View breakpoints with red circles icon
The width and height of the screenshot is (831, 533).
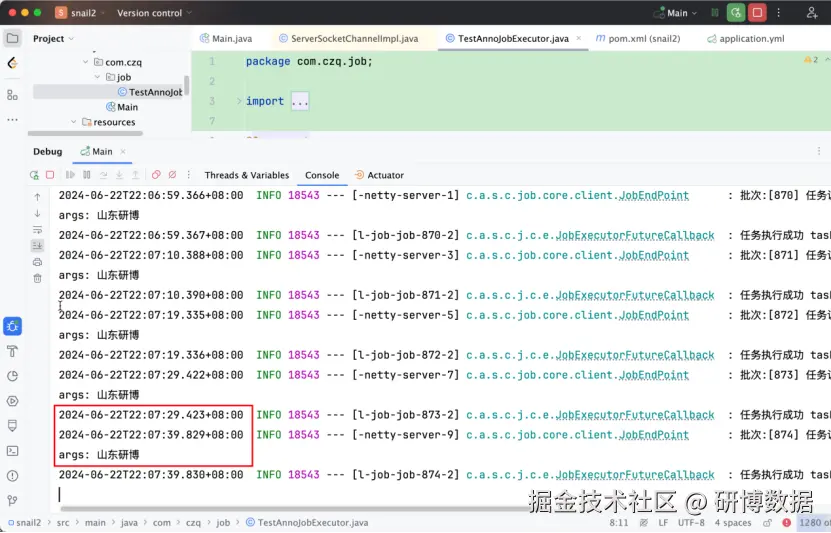pos(156,175)
